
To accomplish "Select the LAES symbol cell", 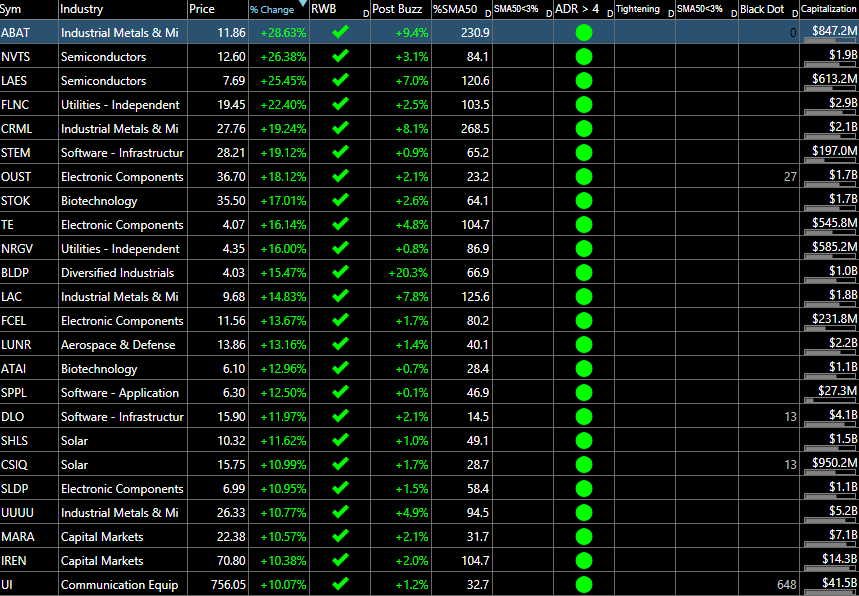I will click(x=29, y=81).
